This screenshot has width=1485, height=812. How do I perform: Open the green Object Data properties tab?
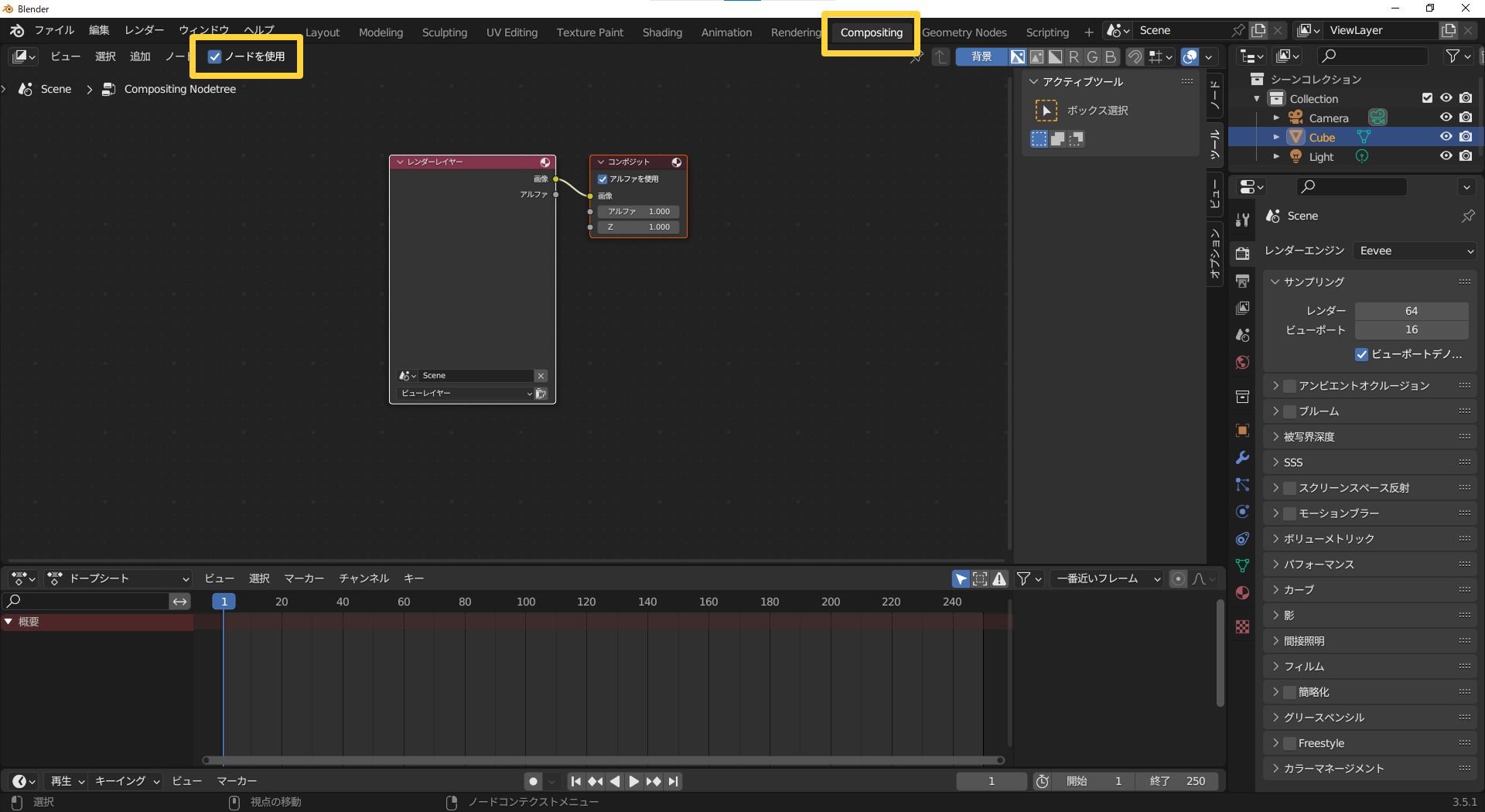(x=1242, y=565)
